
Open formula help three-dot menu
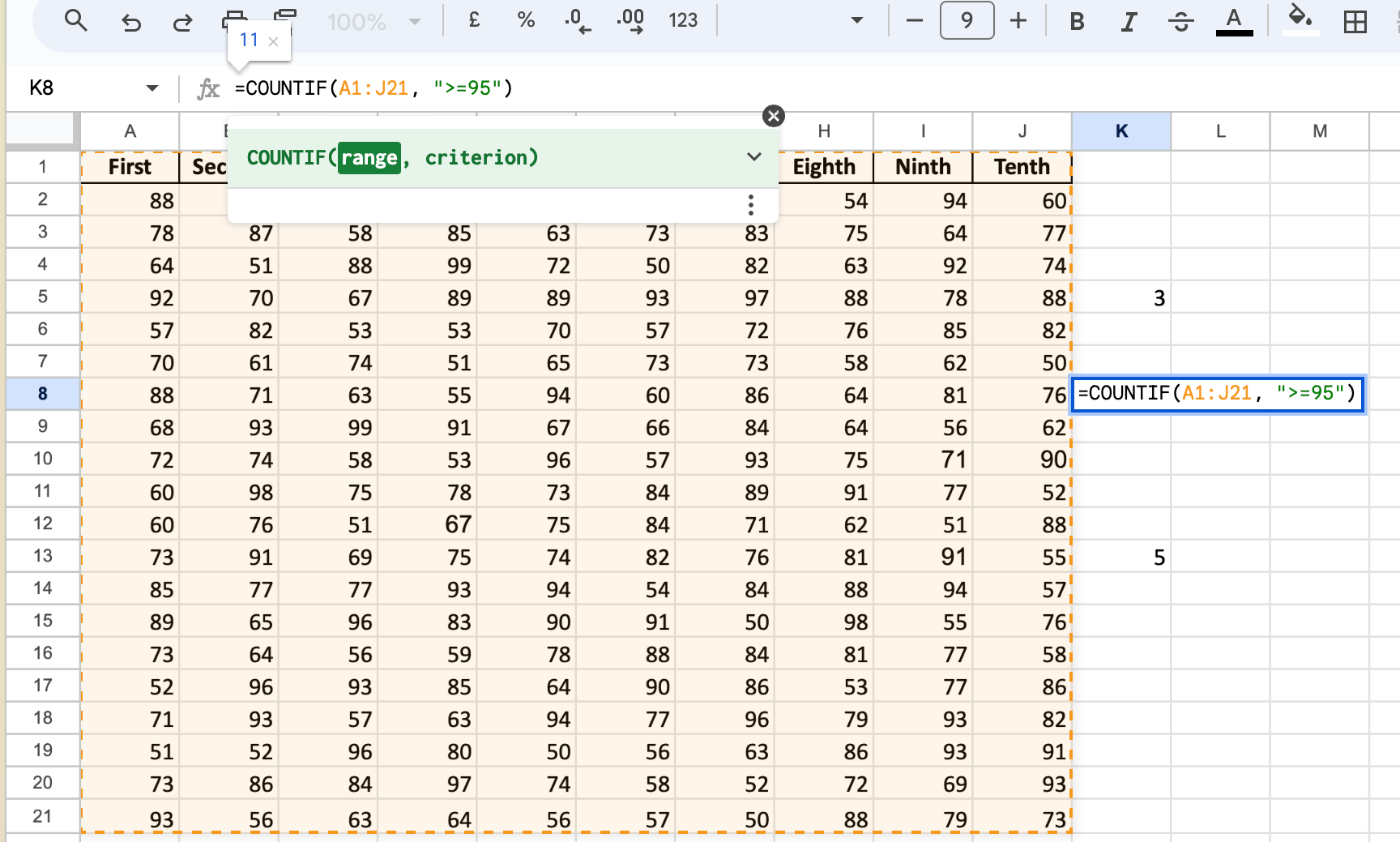pyautogui.click(x=751, y=205)
